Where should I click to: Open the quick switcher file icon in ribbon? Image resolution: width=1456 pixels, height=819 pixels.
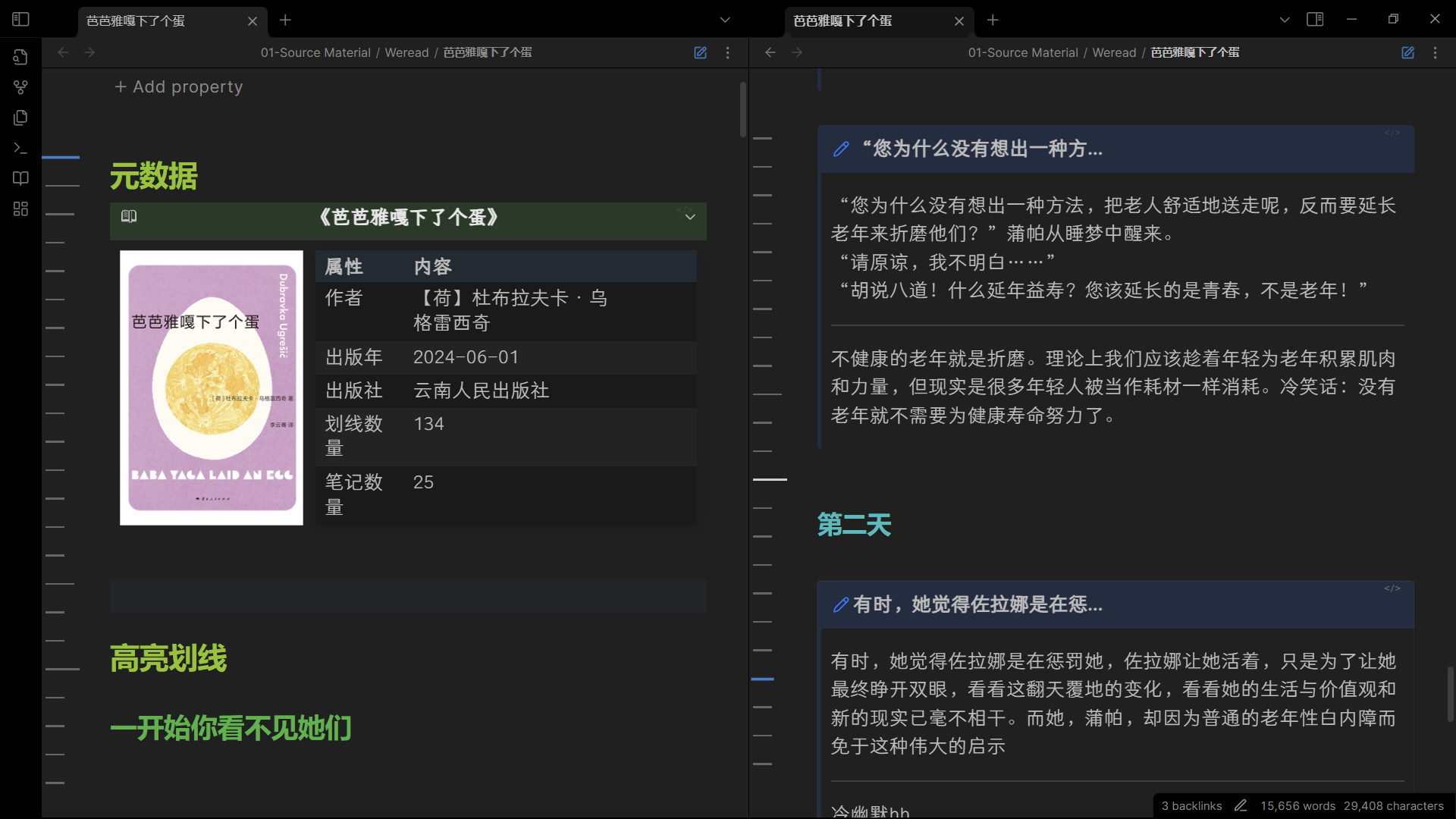click(20, 57)
